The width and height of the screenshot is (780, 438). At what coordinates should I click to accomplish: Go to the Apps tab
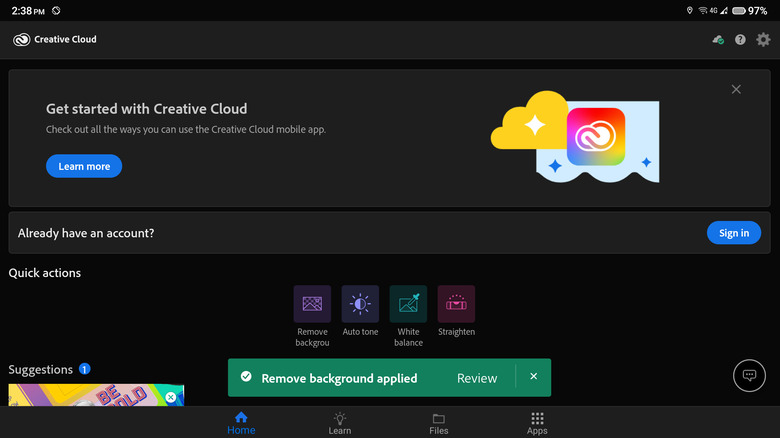(x=537, y=423)
